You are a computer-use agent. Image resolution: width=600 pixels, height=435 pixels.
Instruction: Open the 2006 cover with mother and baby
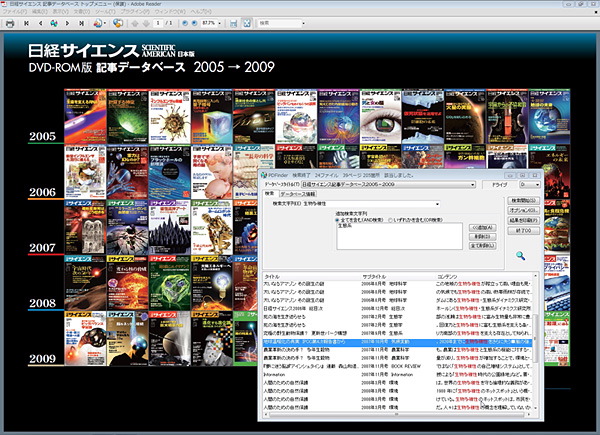click(212, 172)
